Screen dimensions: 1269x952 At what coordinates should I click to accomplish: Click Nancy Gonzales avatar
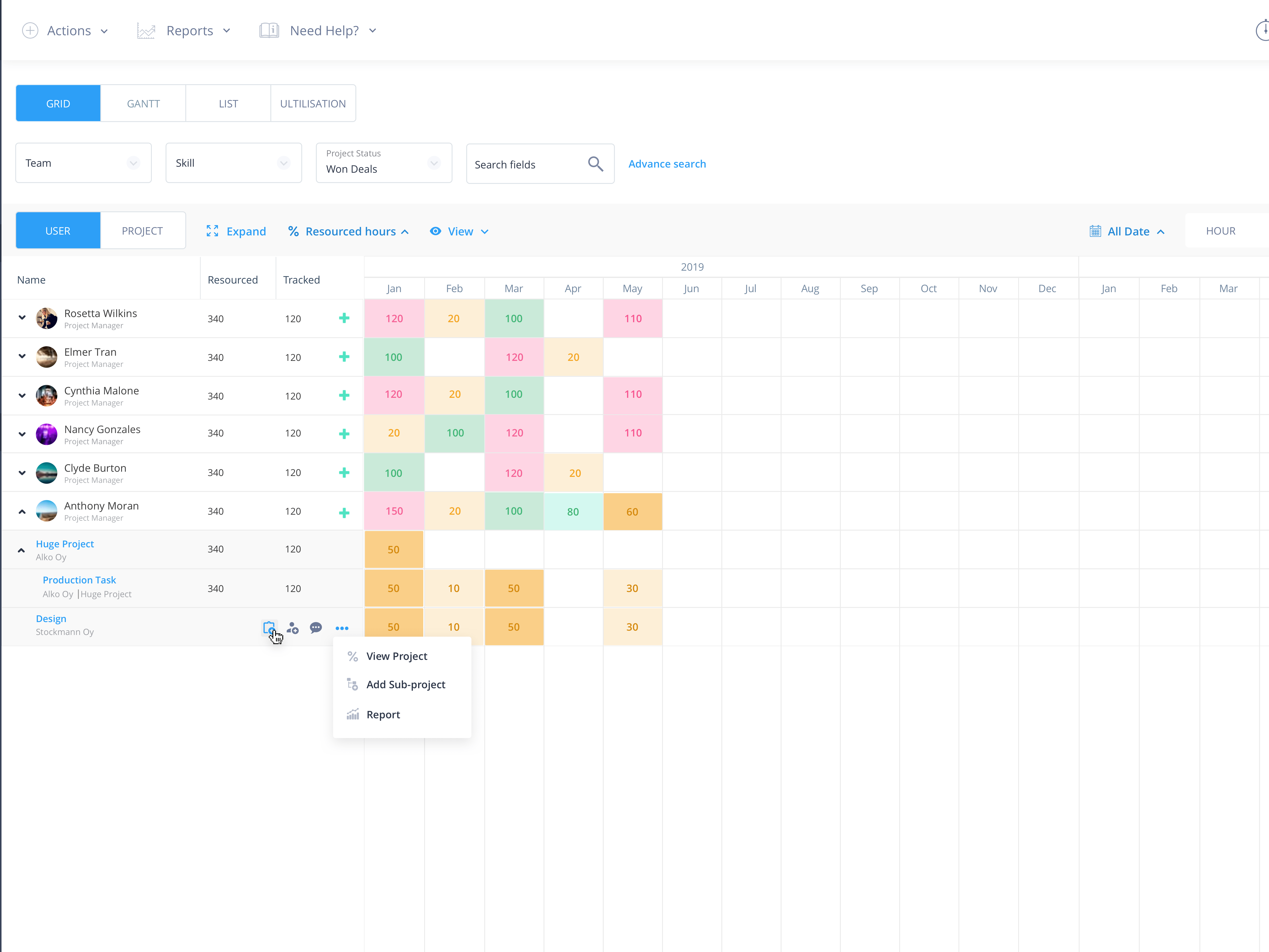[46, 434]
